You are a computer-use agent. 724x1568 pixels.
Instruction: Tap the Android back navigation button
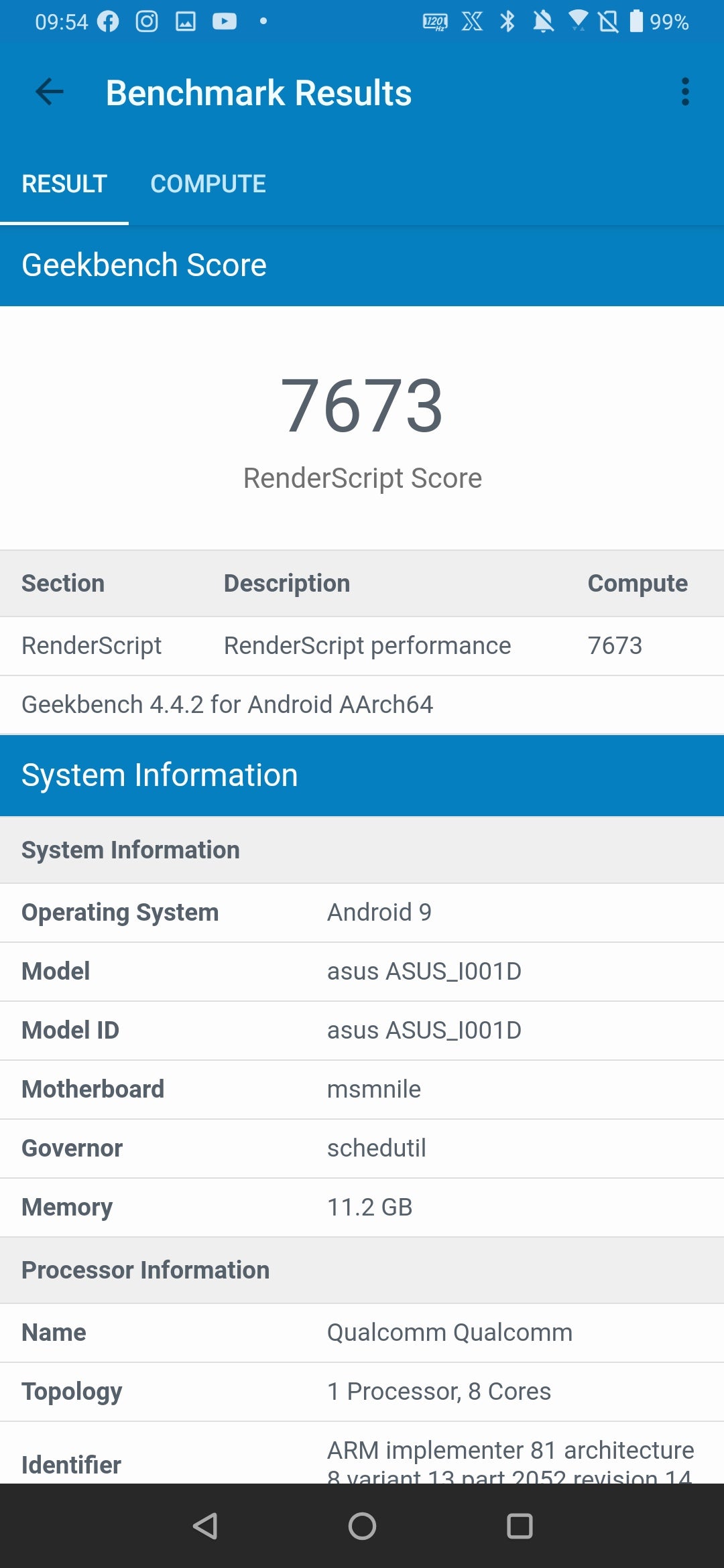pos(205,1526)
